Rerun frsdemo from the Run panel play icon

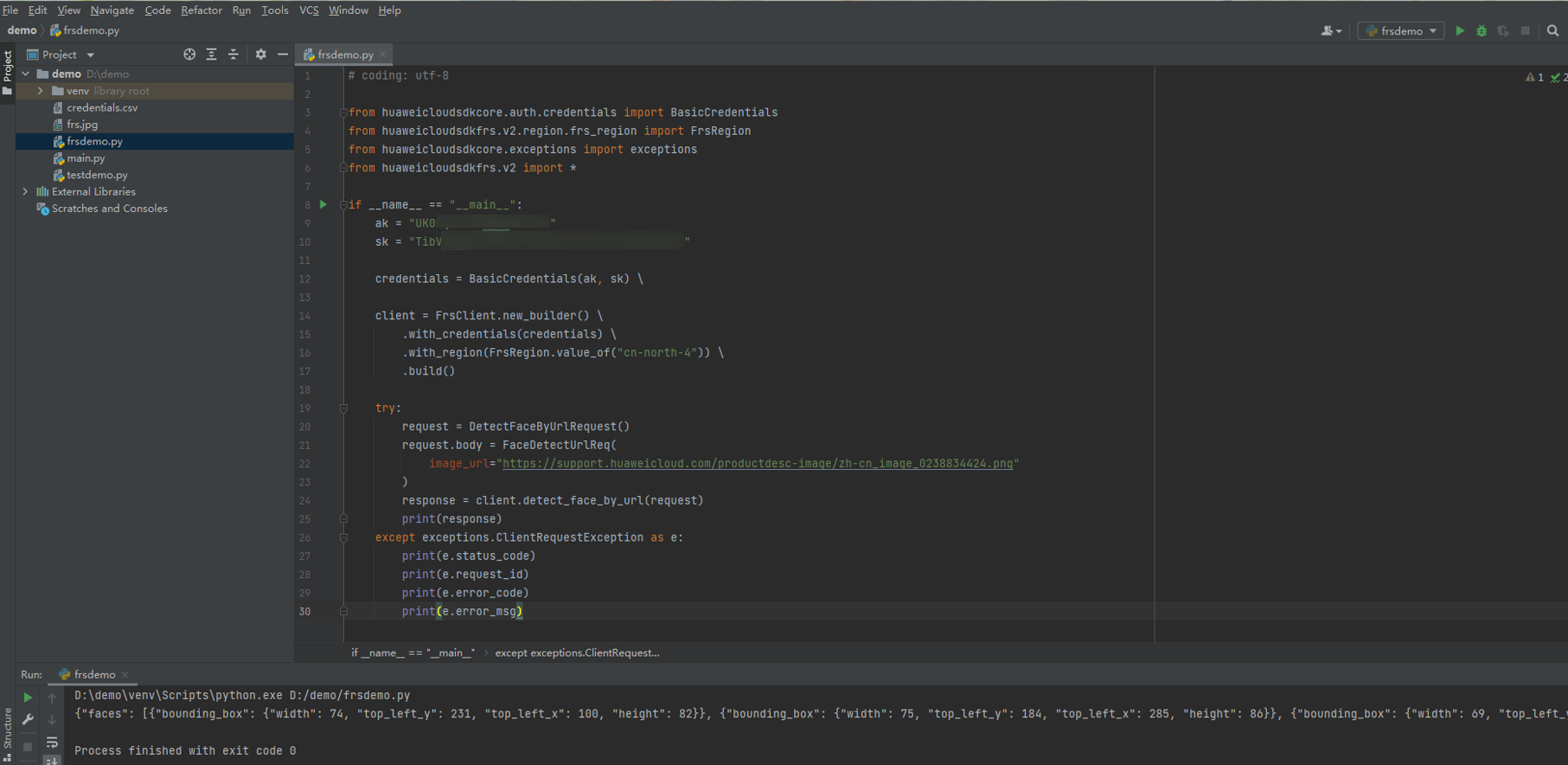28,697
